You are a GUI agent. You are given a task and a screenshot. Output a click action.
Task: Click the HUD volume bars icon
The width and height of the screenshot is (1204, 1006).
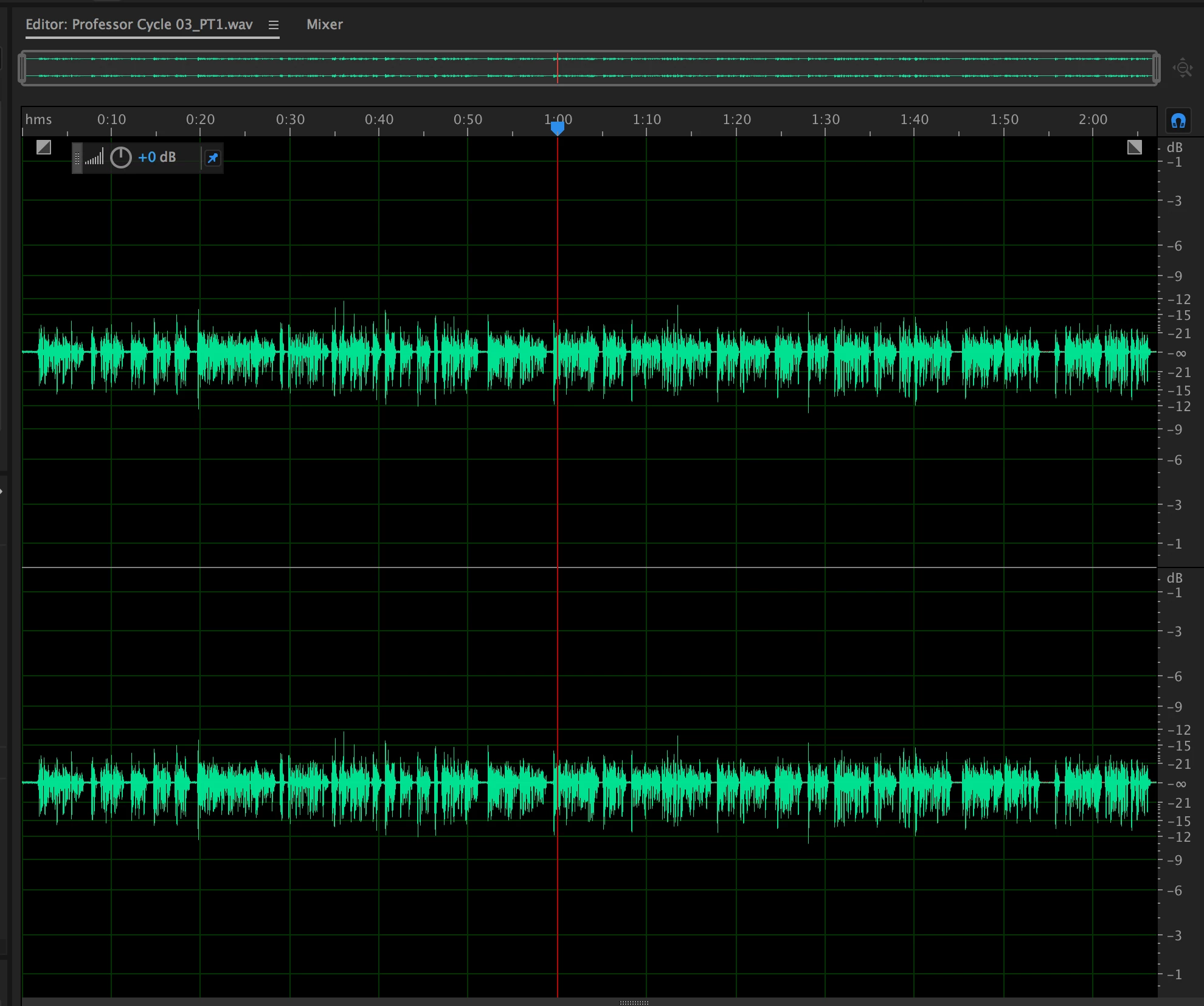94,158
